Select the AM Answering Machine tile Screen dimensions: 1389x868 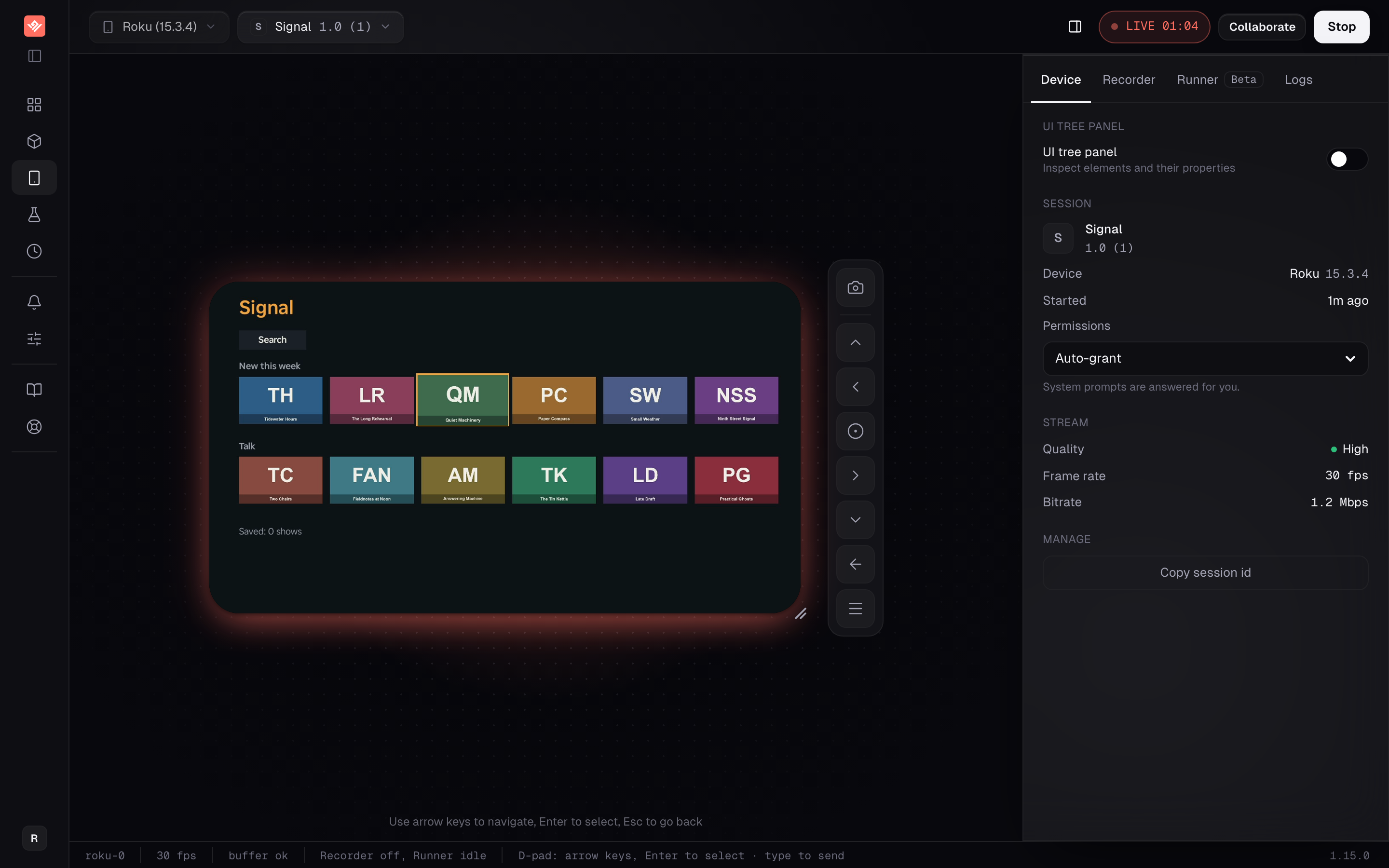click(463, 480)
